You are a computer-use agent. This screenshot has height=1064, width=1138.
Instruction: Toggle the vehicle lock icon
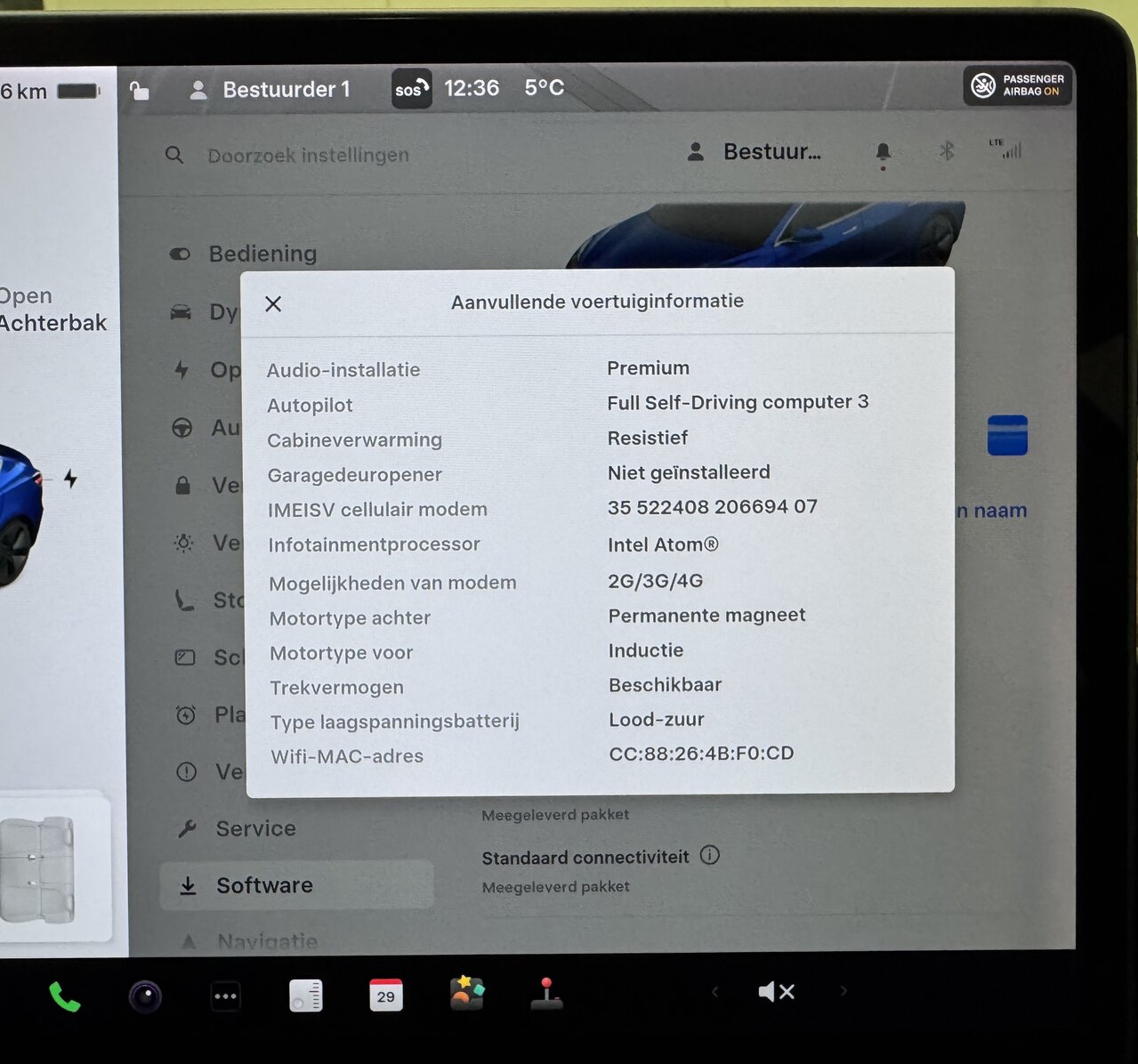point(140,91)
